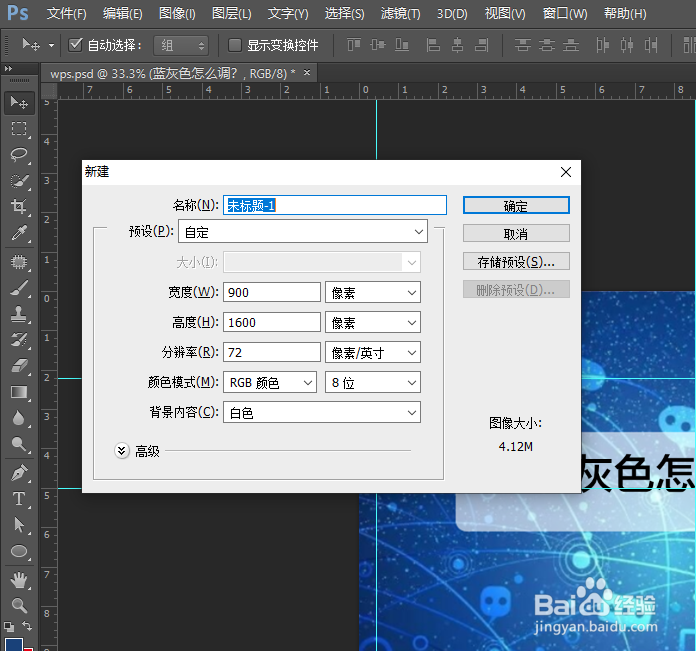This screenshot has height=651, width=696.
Task: Enable the 显示变换控件 checkbox
Action: point(234,45)
